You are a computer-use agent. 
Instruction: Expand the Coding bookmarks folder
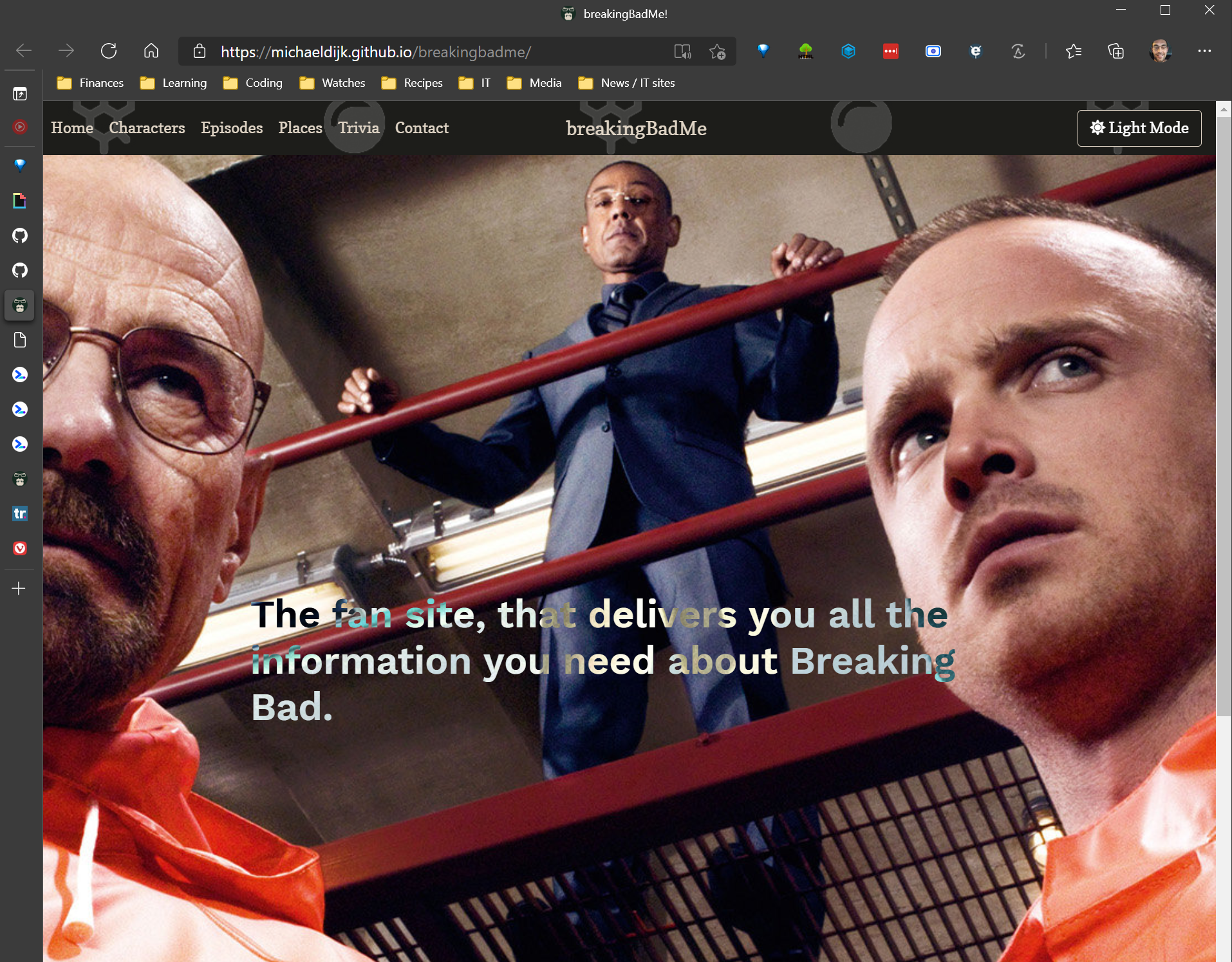[x=252, y=83]
